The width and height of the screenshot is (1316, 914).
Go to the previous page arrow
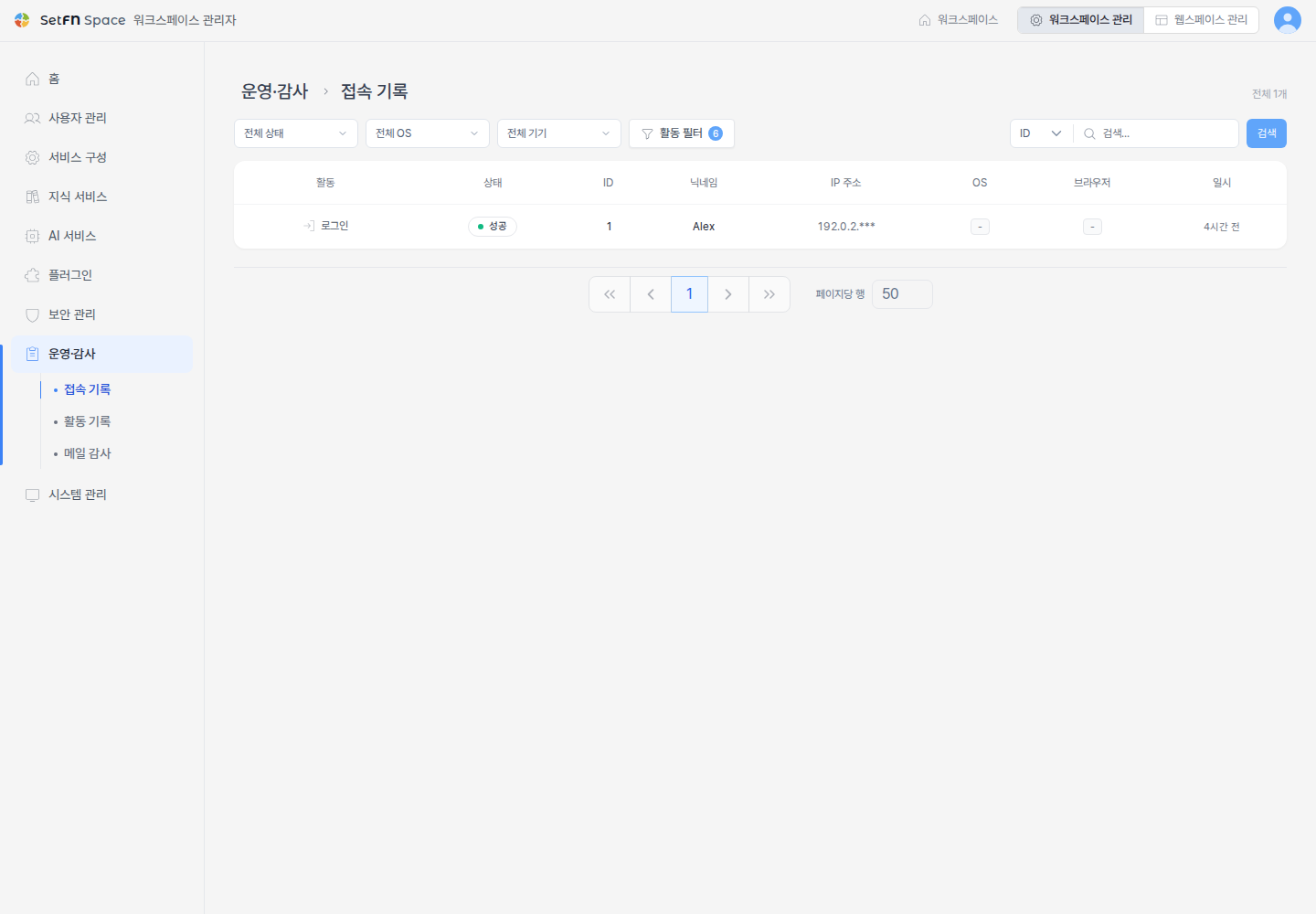[651, 294]
